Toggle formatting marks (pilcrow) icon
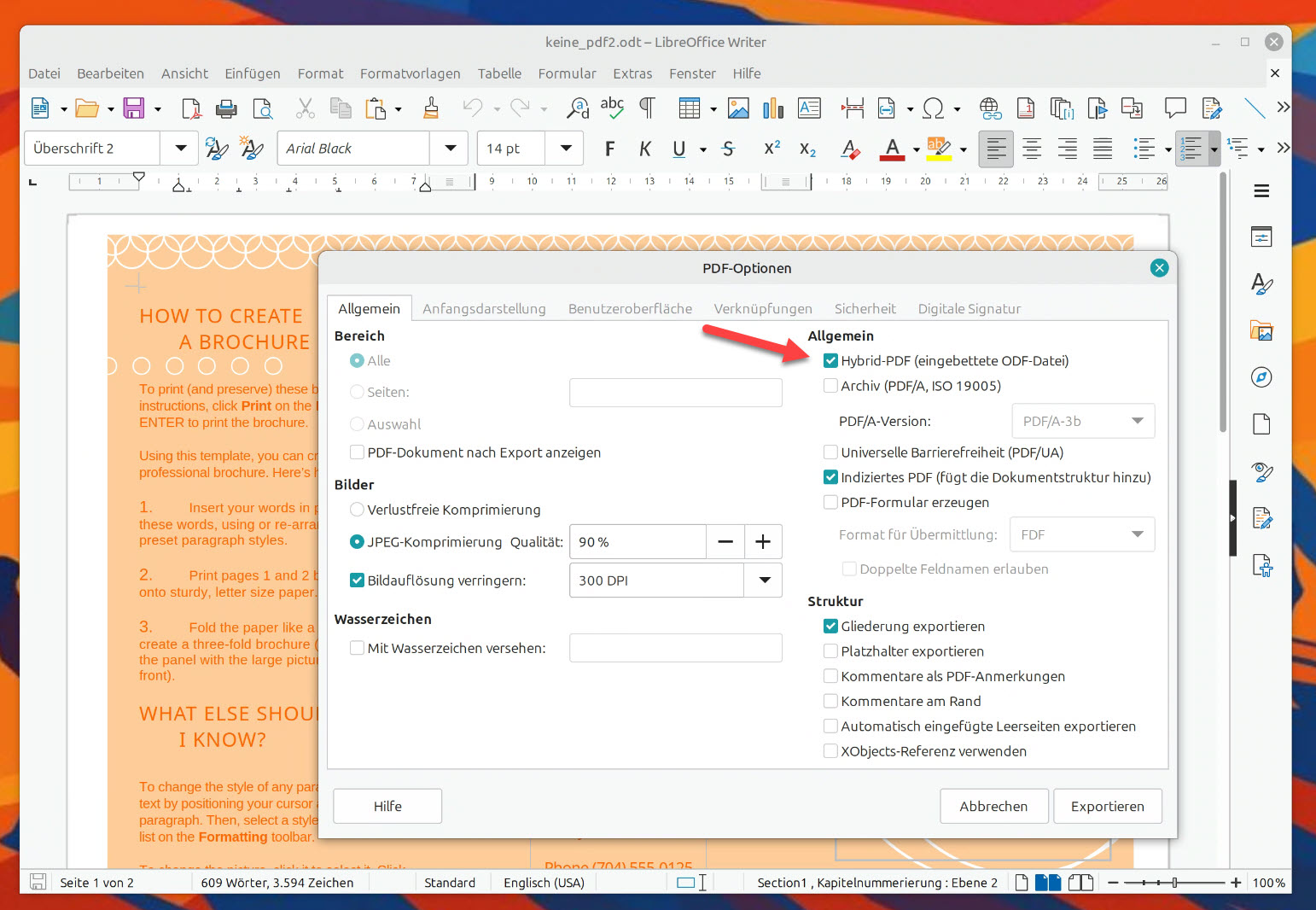This screenshot has height=910, width=1316. click(x=648, y=108)
